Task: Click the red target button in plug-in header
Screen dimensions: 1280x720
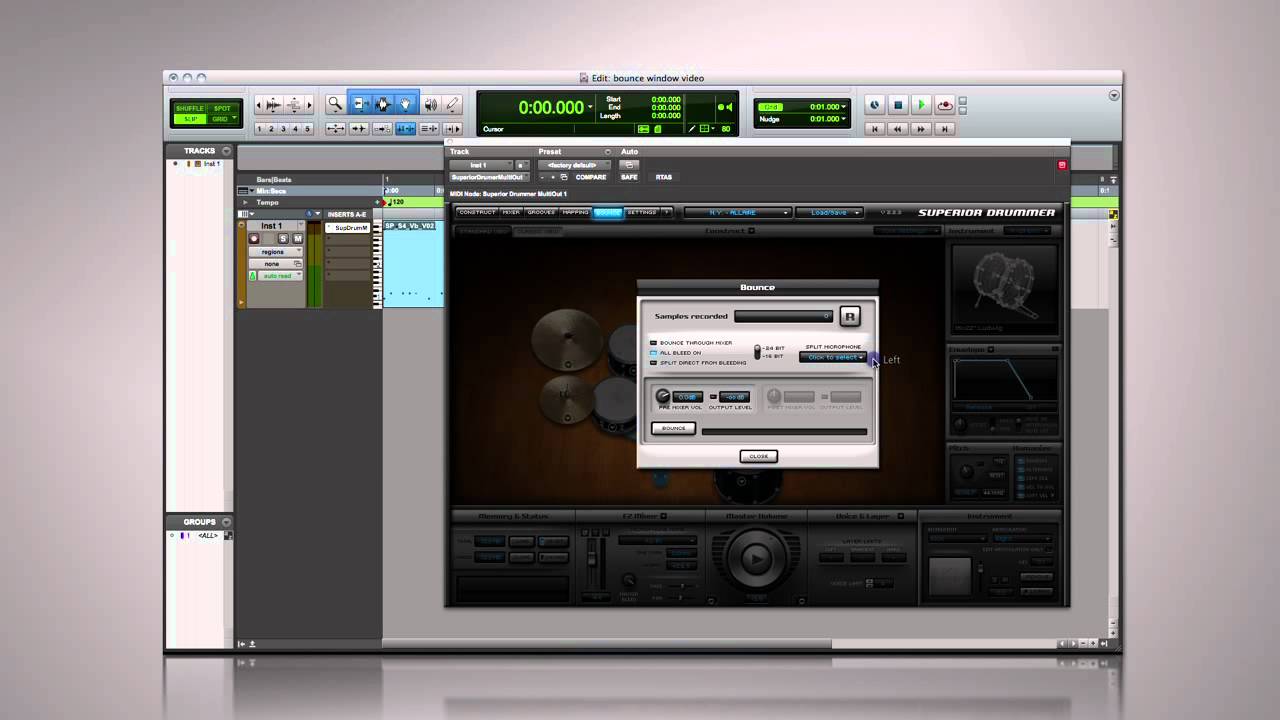Action: pos(1063,165)
